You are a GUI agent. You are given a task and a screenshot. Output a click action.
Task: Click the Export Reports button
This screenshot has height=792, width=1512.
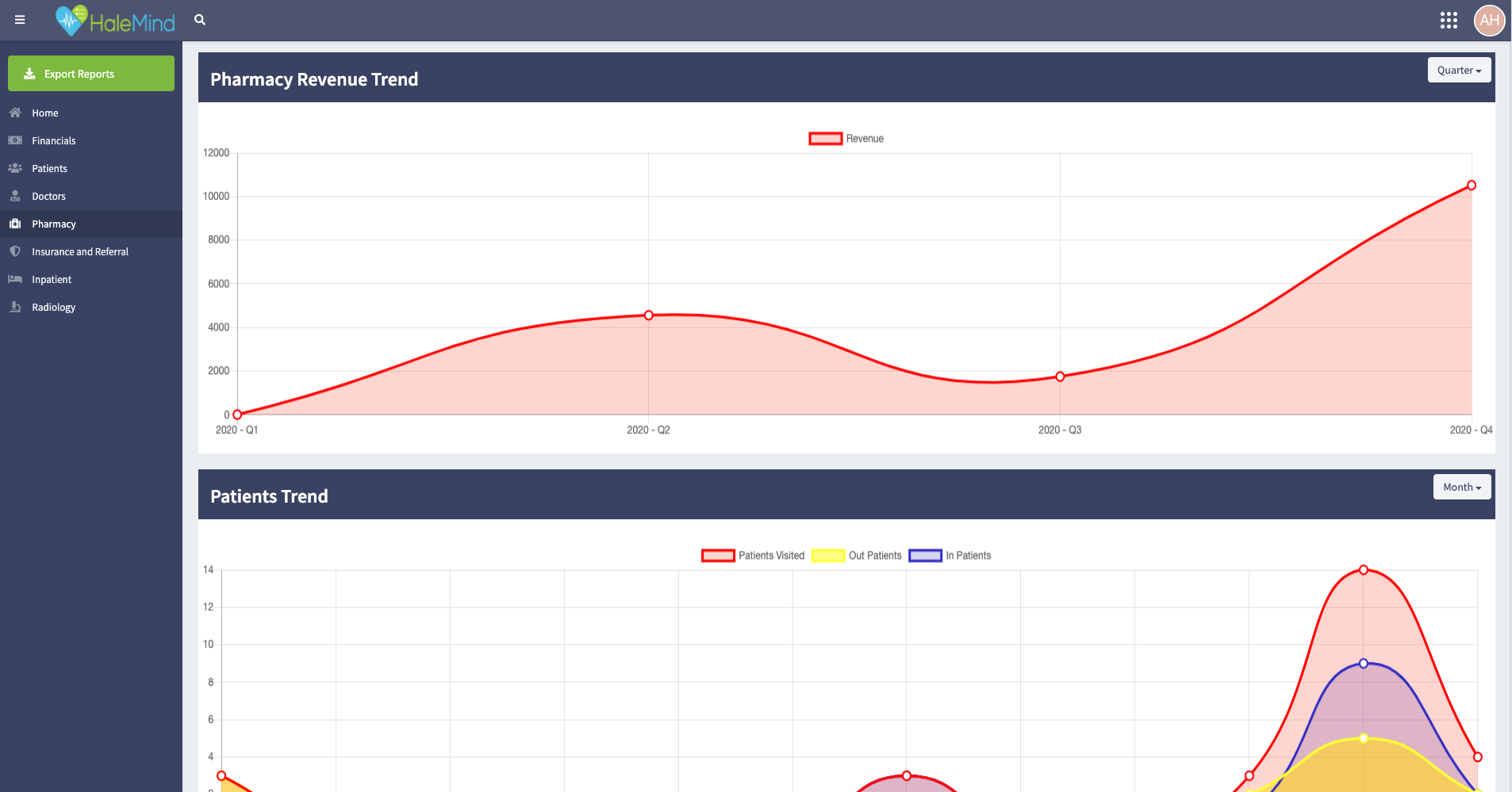pos(91,73)
